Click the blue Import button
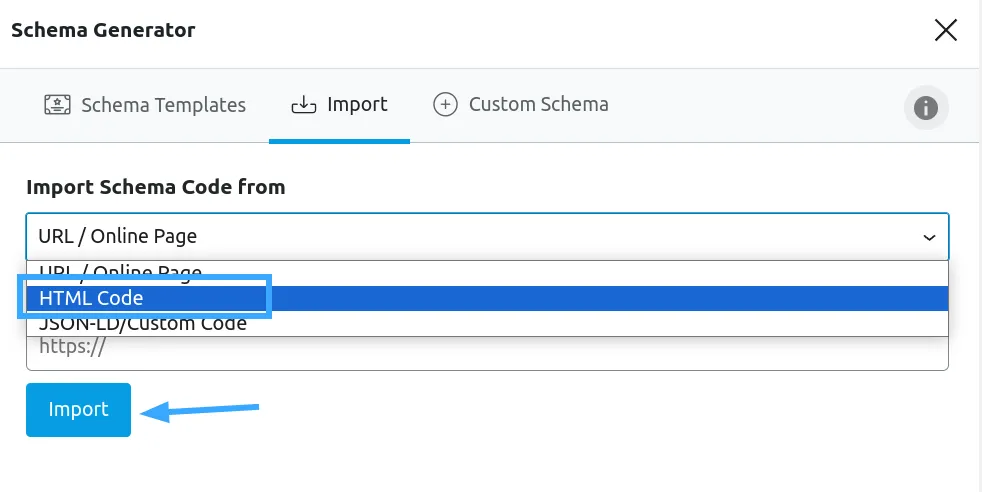Image resolution: width=982 pixels, height=492 pixels. (x=78, y=410)
